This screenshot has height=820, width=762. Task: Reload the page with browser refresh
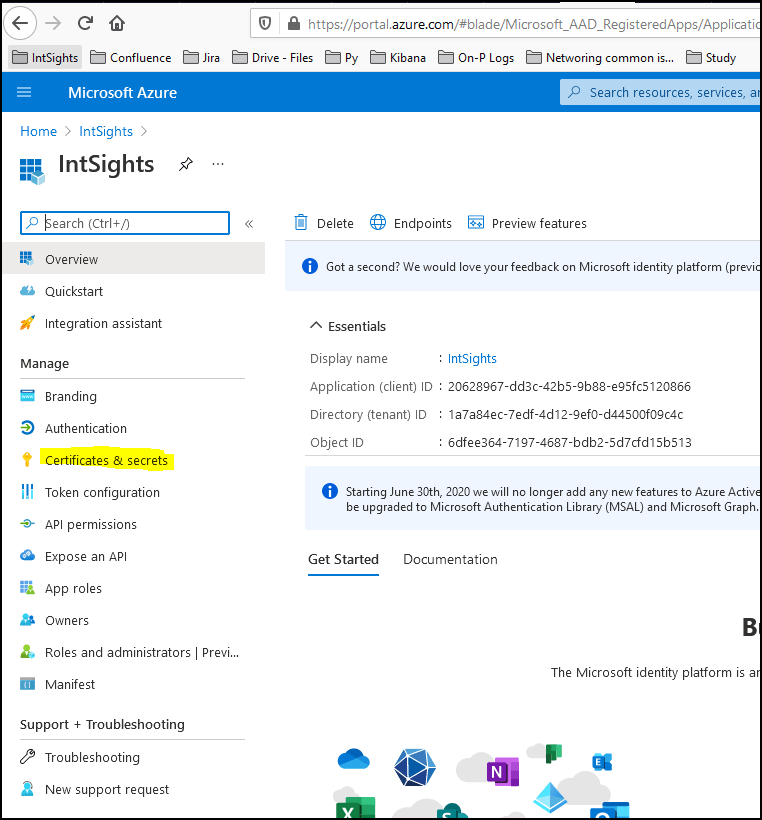tap(85, 22)
